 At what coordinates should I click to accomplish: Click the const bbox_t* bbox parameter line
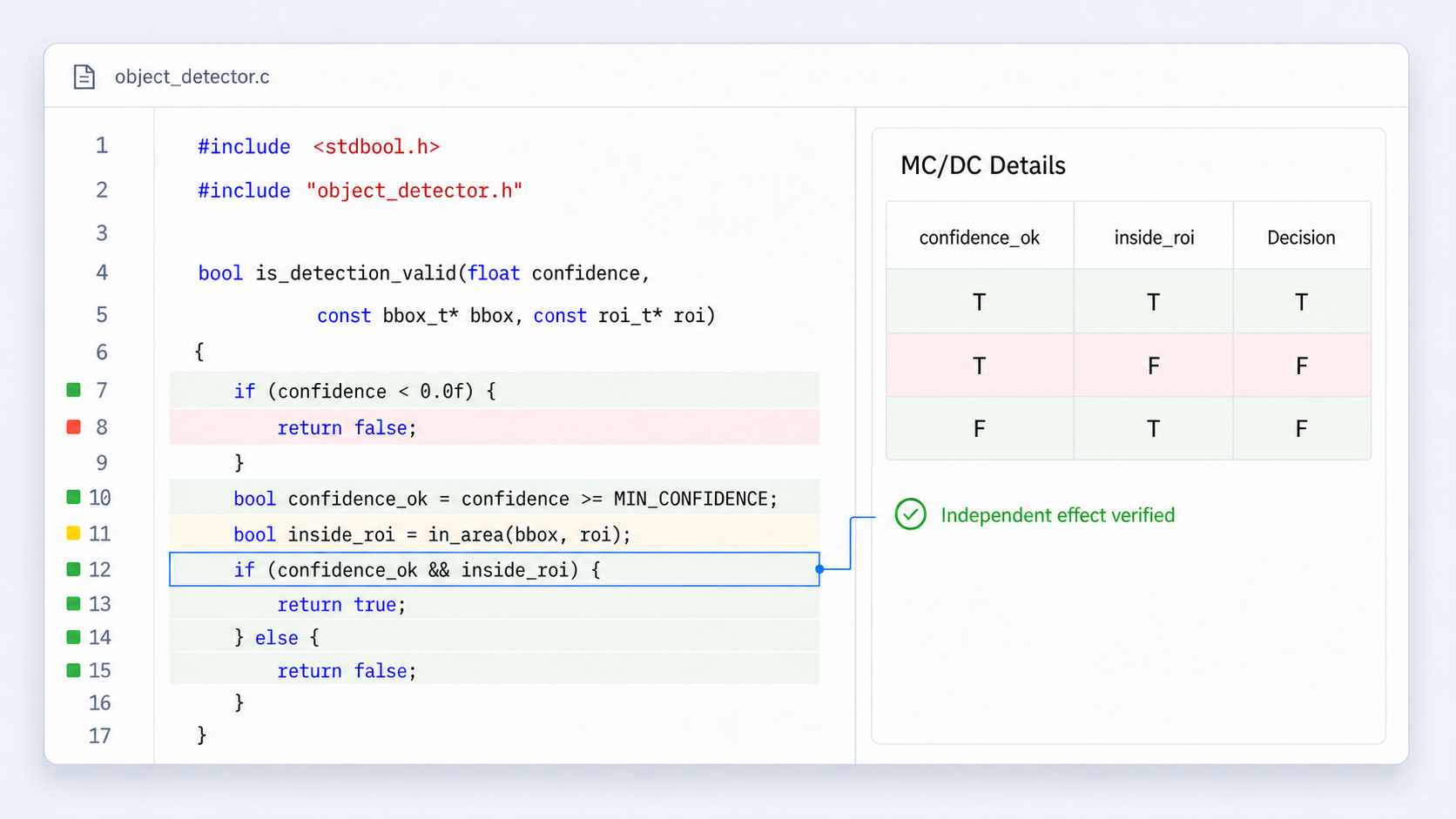coord(516,315)
